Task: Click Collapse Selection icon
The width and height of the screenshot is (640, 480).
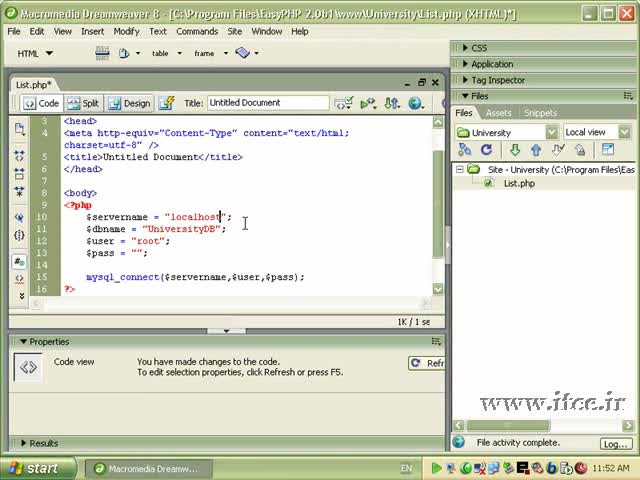Action: click(x=19, y=173)
